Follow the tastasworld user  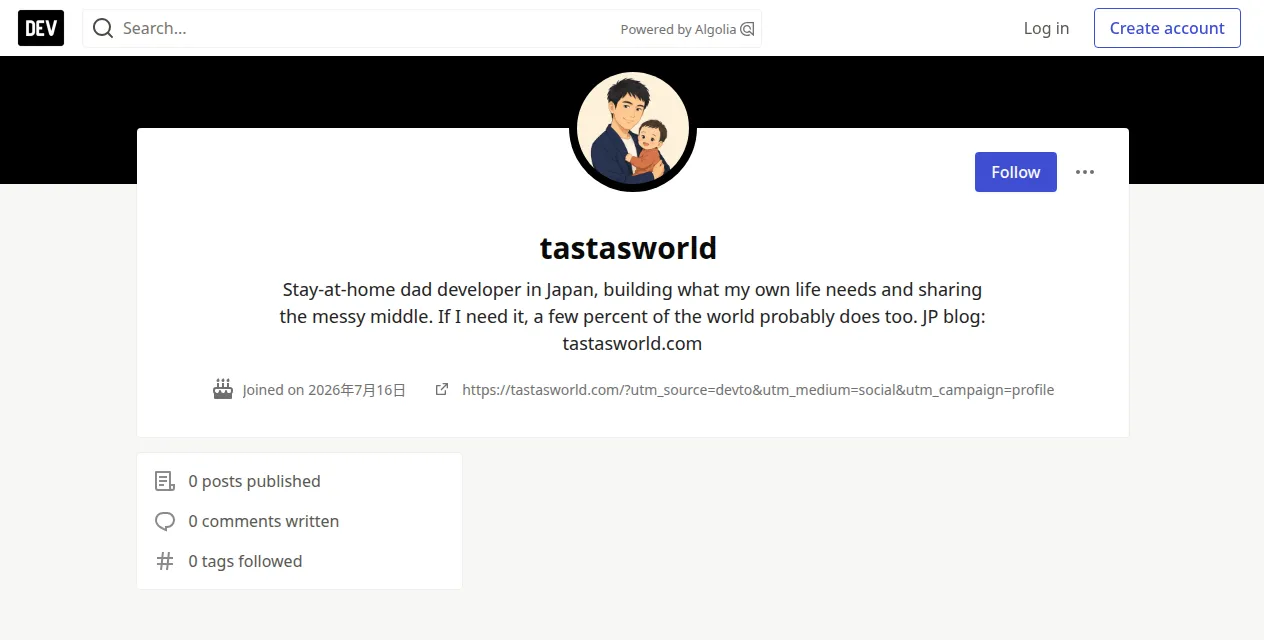(x=1016, y=172)
